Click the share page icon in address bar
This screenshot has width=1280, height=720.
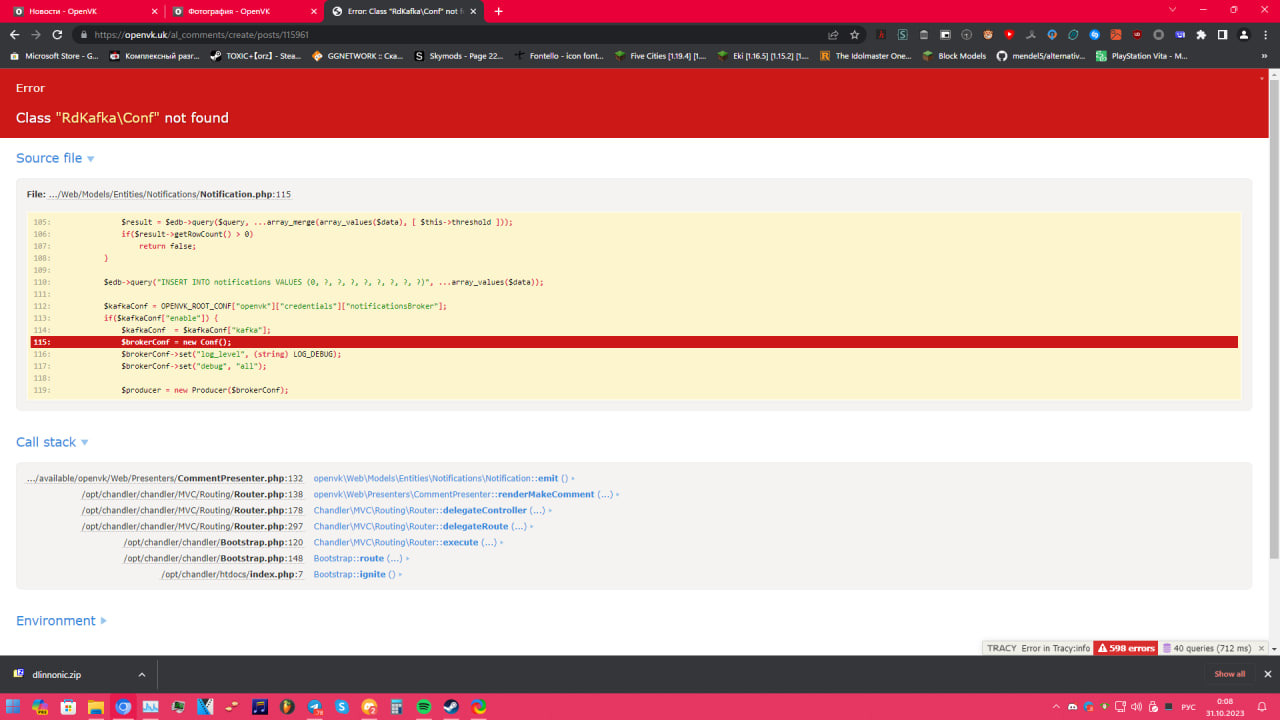[x=833, y=34]
